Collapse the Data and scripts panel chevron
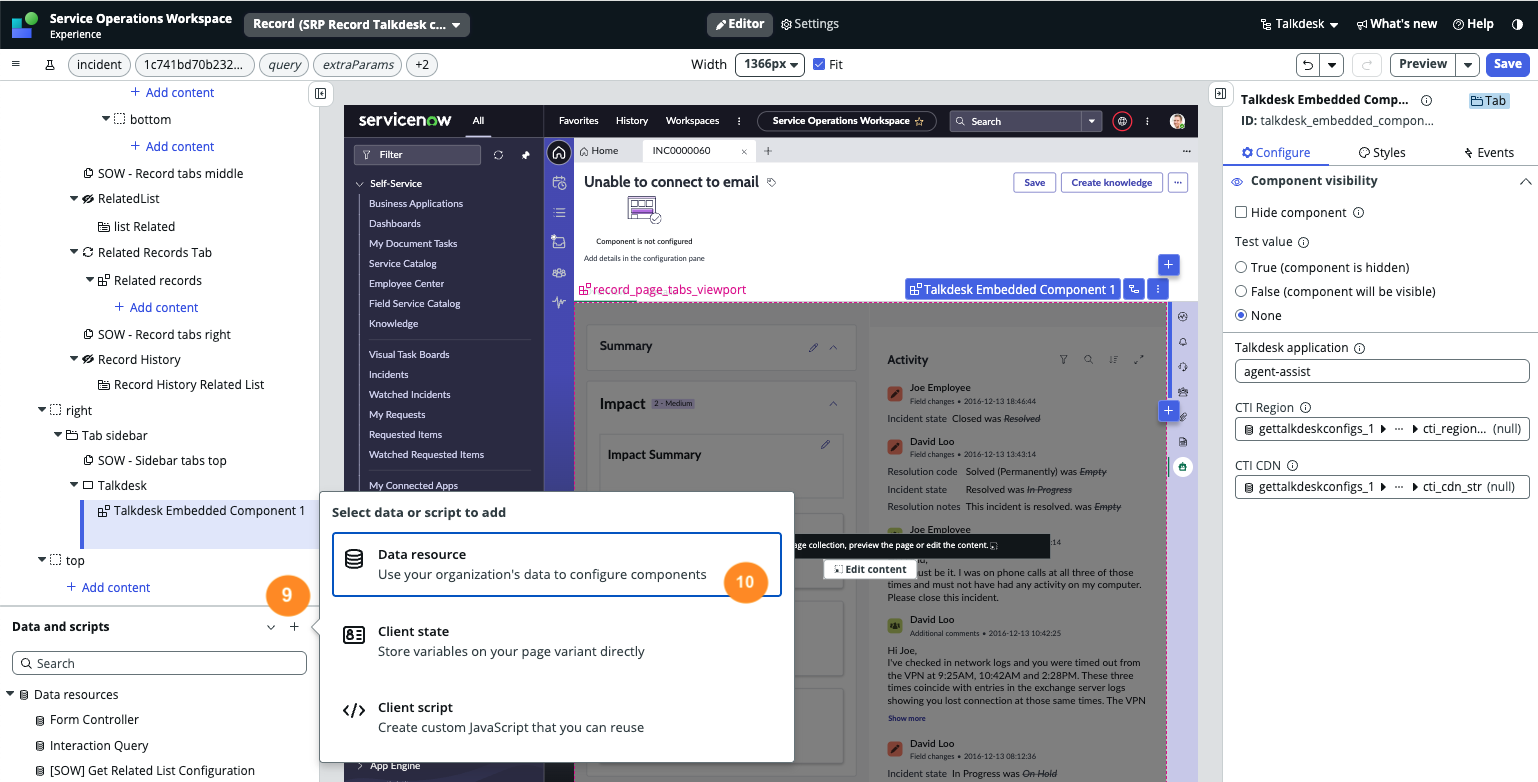This screenshot has height=782, width=1538. coord(271,627)
